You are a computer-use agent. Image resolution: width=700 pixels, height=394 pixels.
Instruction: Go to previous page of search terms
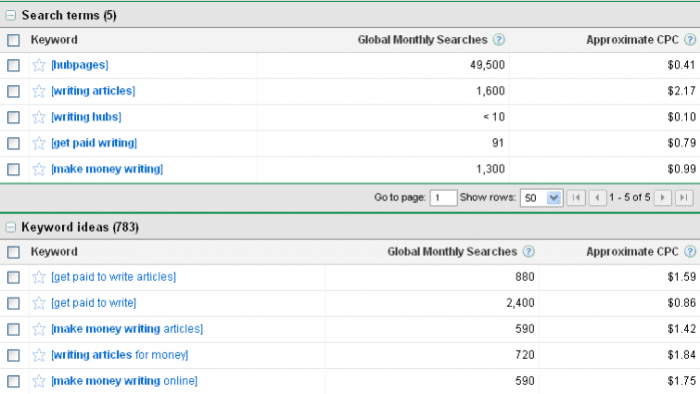click(x=597, y=197)
